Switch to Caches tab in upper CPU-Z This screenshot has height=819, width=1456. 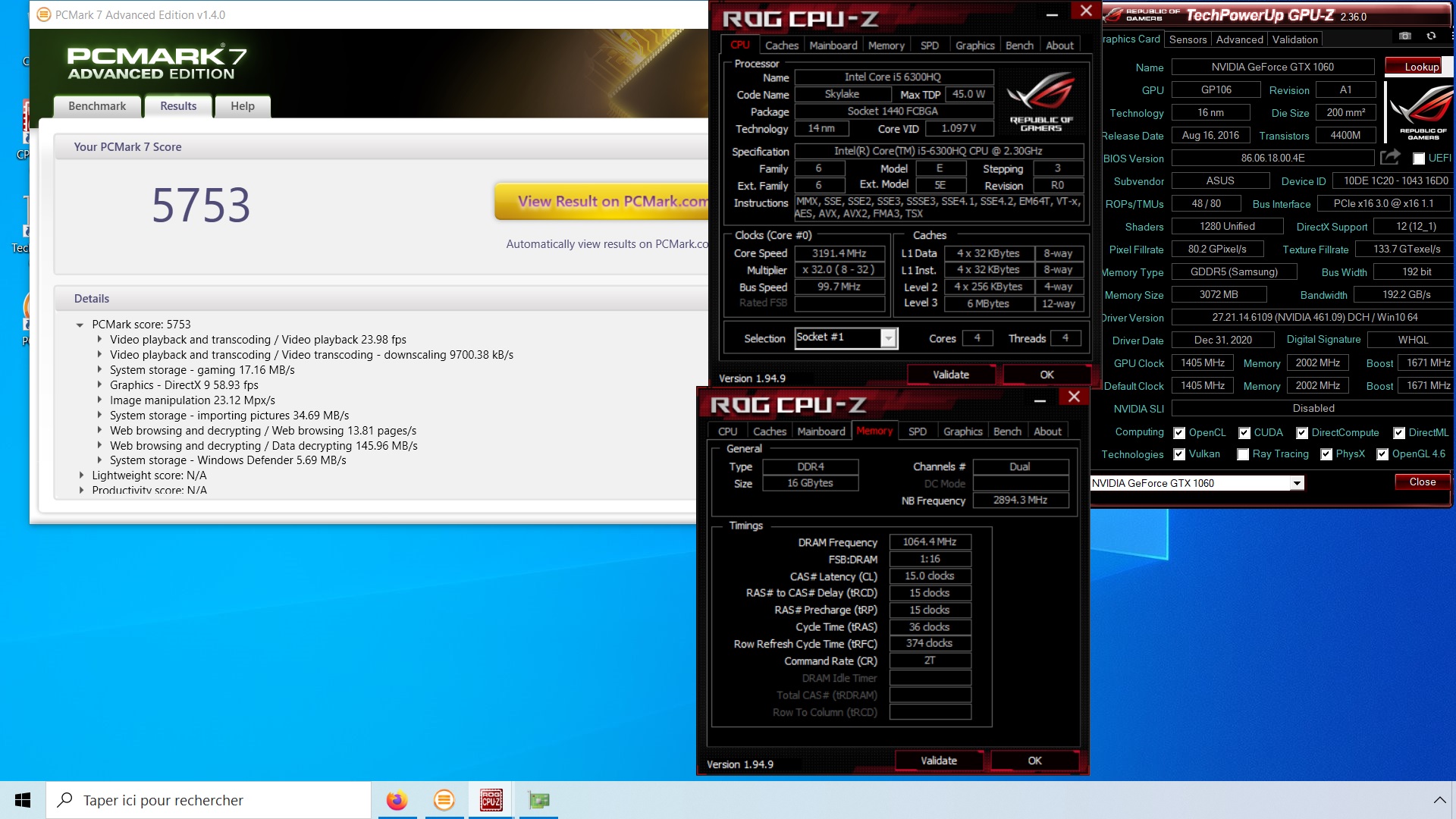[x=781, y=45]
